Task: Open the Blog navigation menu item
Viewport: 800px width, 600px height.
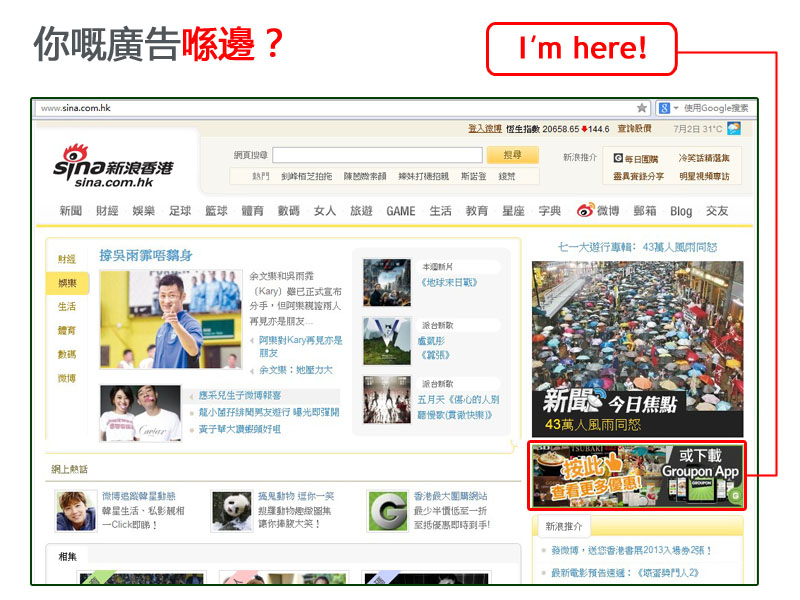Action: click(x=681, y=211)
